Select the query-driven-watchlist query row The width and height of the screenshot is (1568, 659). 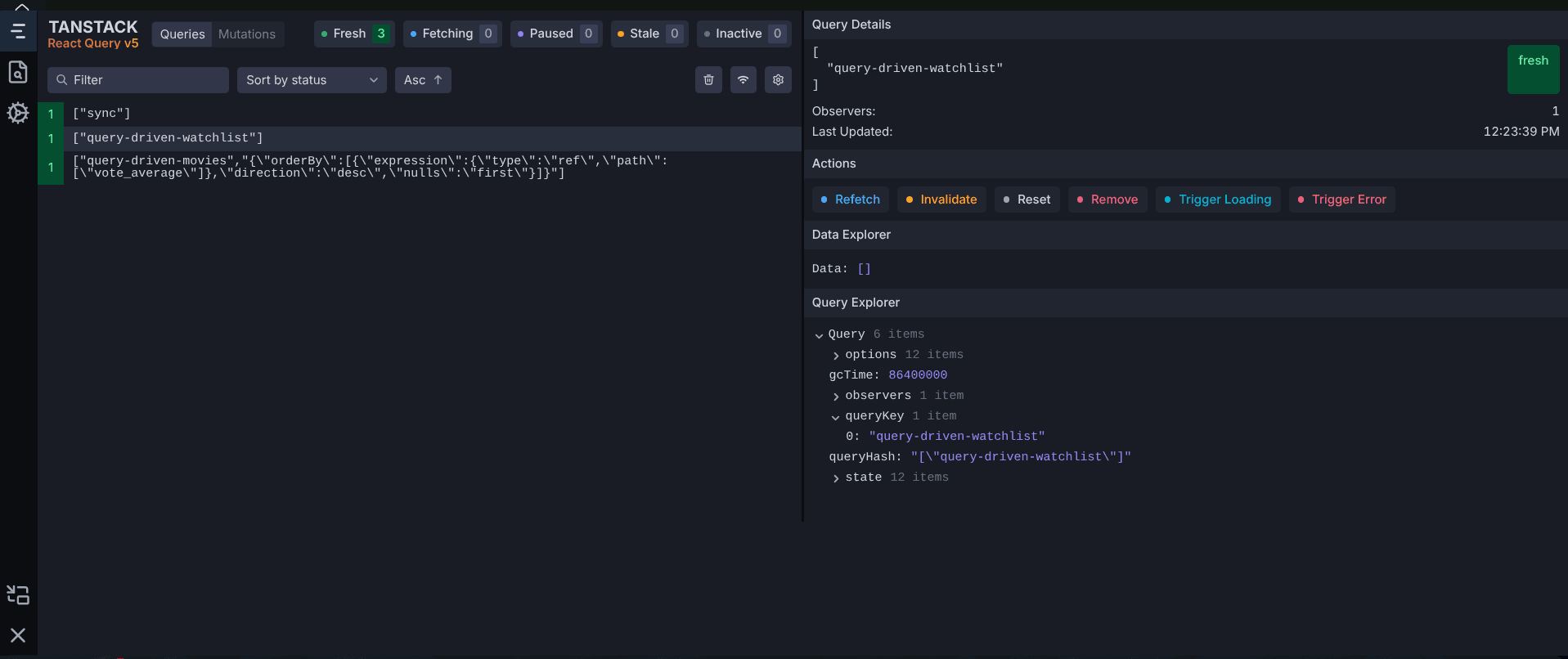coord(419,138)
